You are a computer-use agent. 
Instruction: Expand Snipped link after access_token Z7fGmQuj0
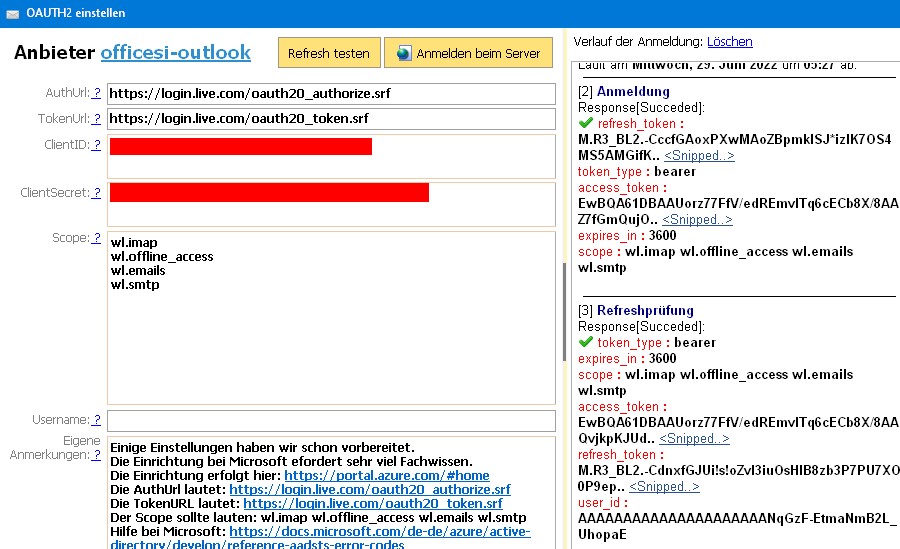697,219
